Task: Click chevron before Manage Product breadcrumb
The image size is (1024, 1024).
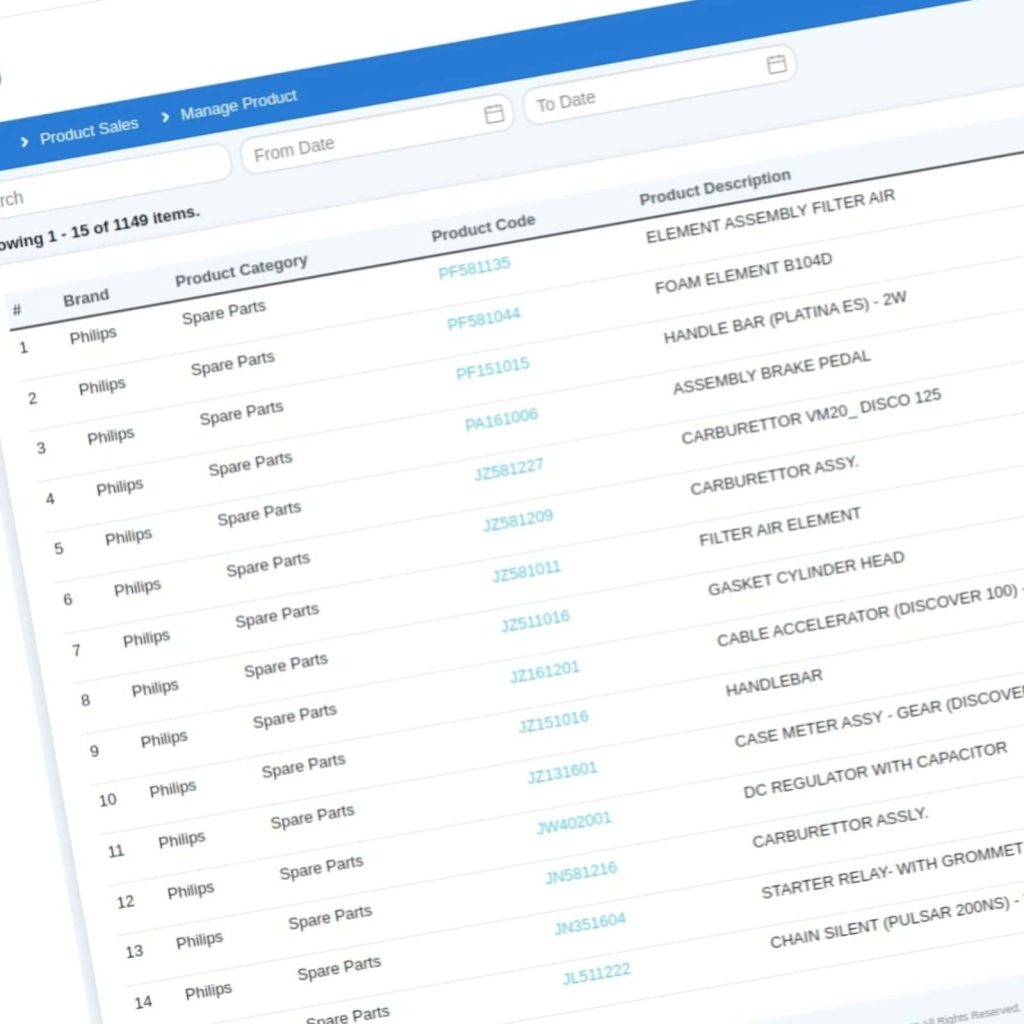Action: point(165,116)
